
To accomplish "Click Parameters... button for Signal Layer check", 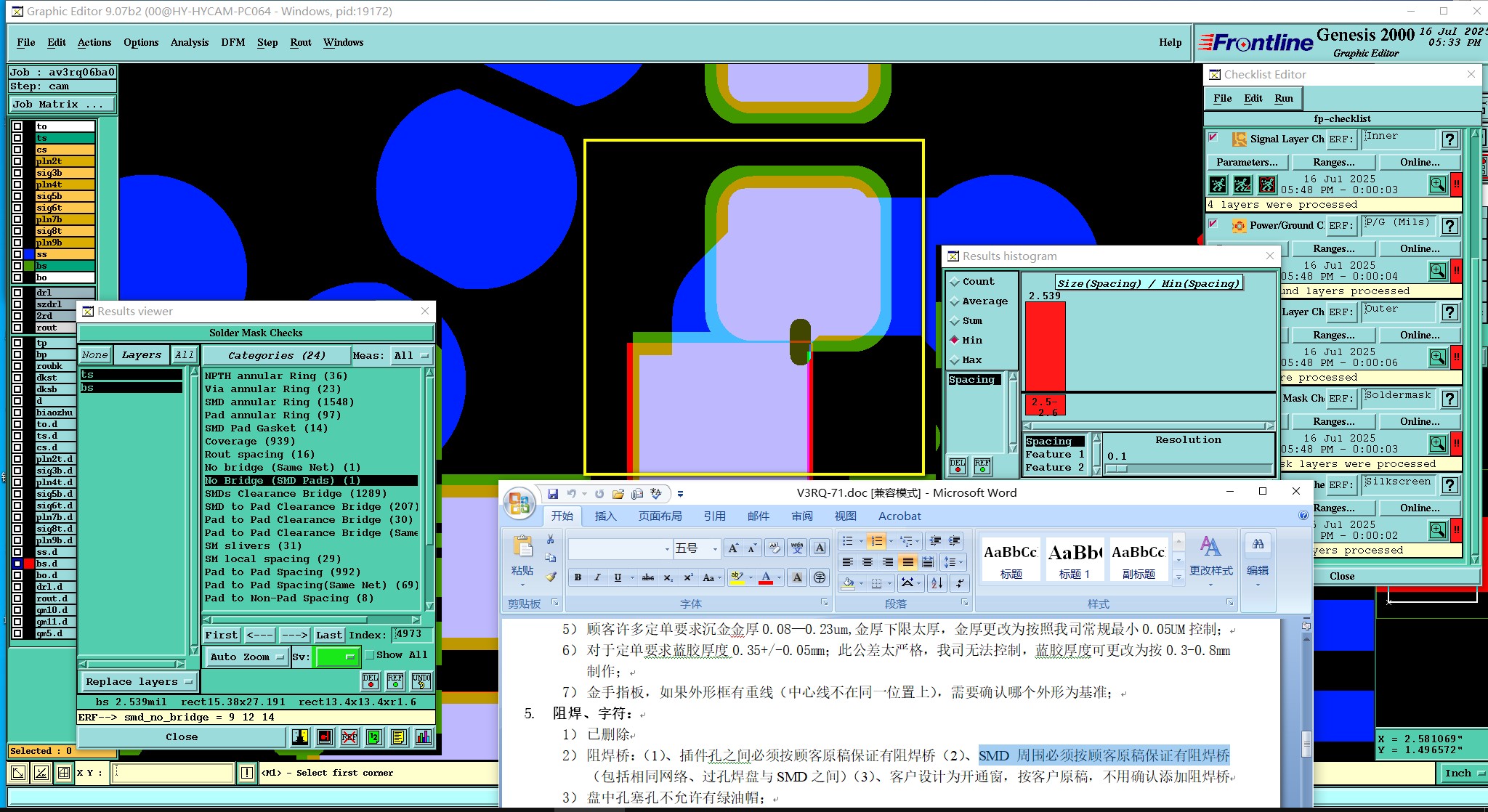I will tap(1247, 162).
